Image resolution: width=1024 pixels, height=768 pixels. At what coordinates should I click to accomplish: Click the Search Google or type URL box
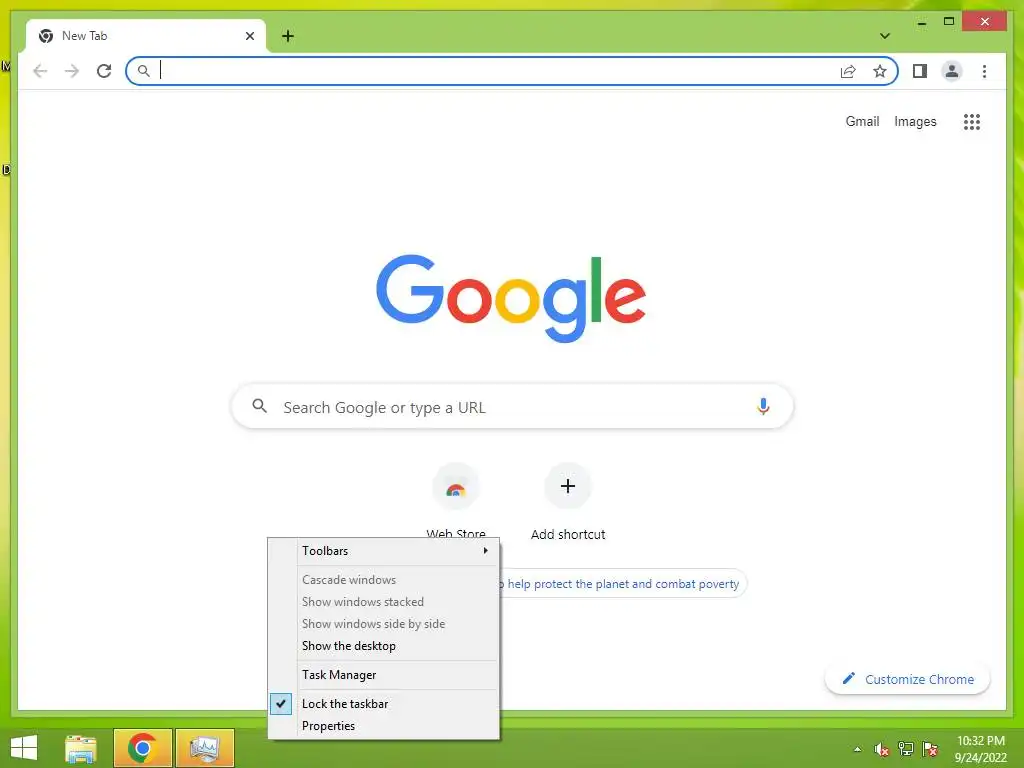coord(512,406)
